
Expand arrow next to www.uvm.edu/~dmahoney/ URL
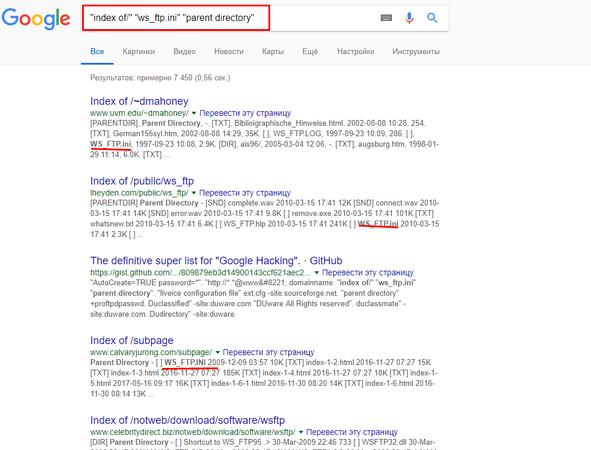pos(194,113)
